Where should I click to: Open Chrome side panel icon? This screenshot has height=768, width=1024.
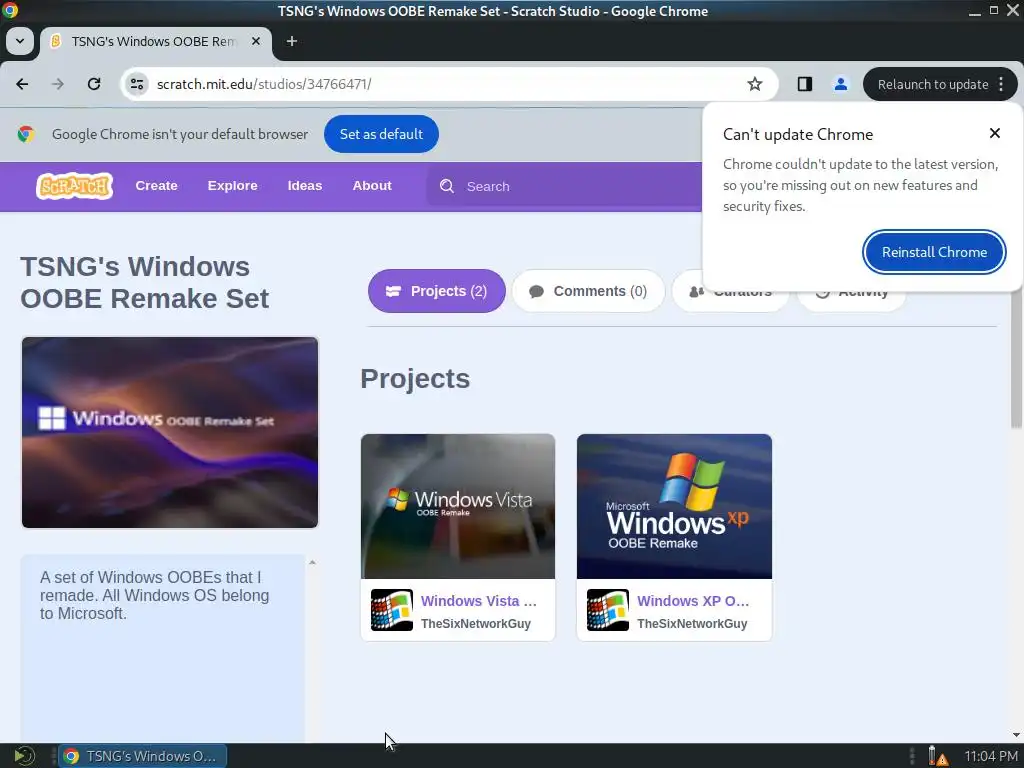click(805, 84)
